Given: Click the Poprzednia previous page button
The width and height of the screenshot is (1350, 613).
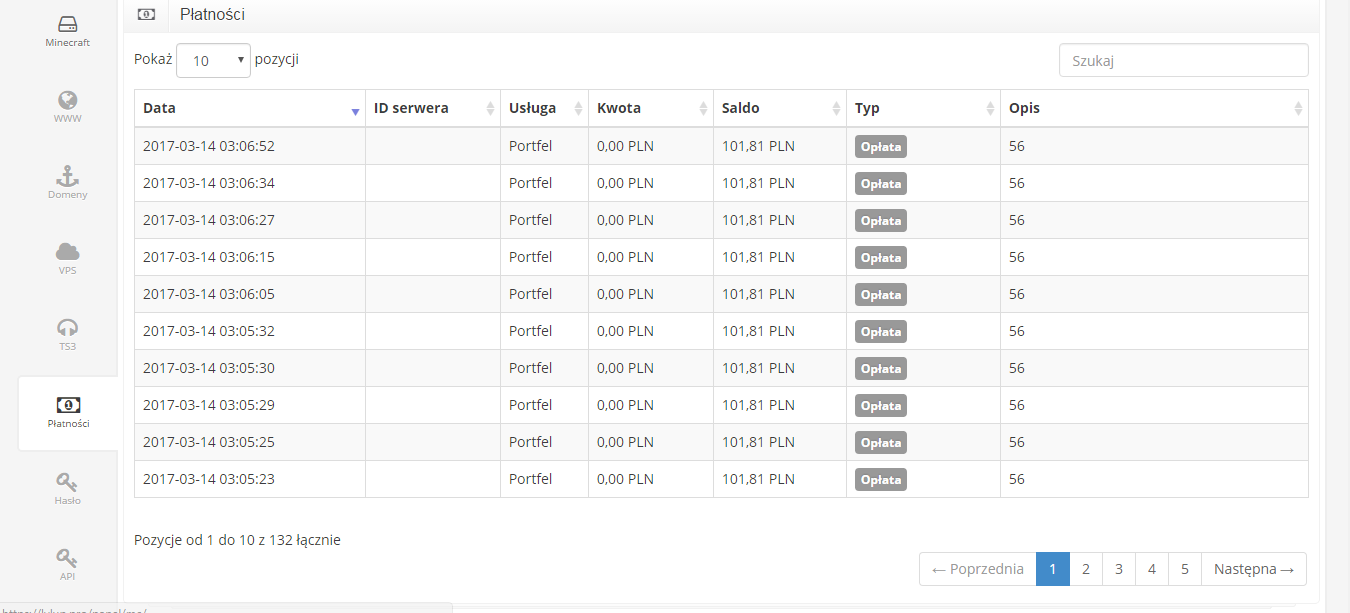Looking at the screenshot, I should point(977,569).
